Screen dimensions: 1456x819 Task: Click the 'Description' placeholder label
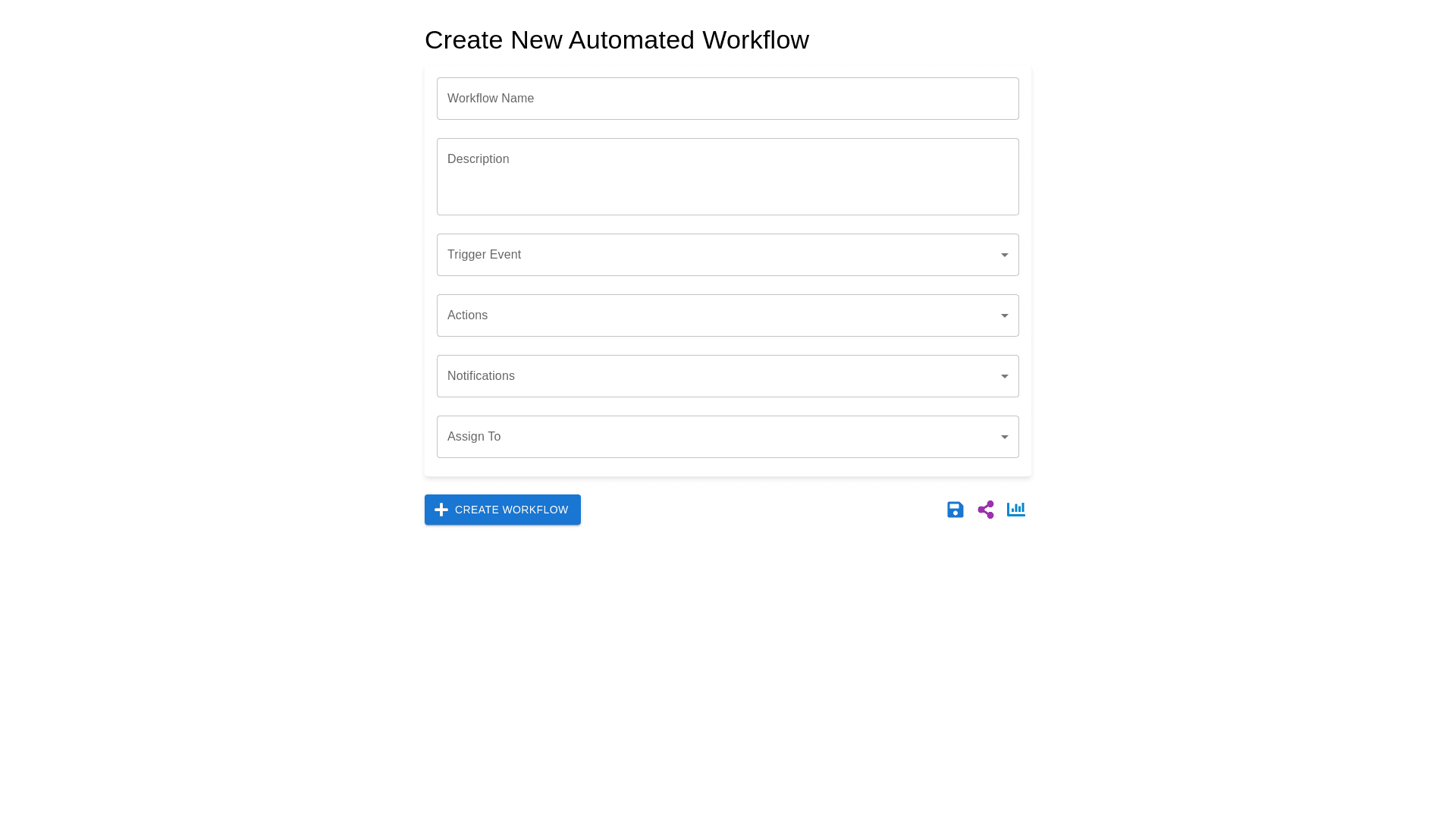(x=478, y=159)
